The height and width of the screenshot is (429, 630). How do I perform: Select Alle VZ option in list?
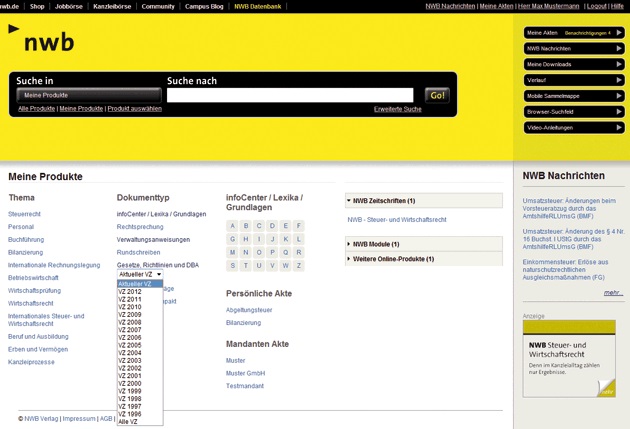[129, 421]
